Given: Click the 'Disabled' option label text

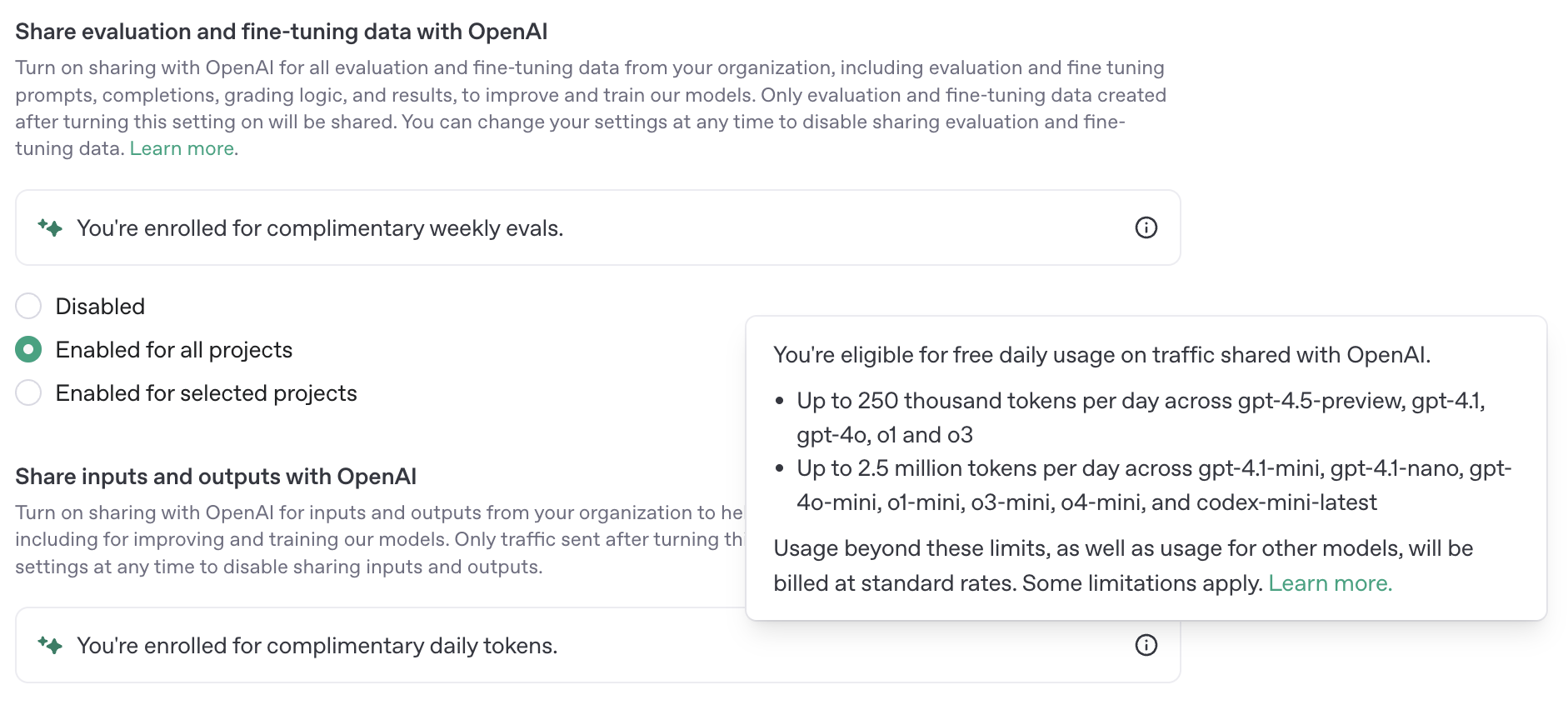Looking at the screenshot, I should (100, 307).
